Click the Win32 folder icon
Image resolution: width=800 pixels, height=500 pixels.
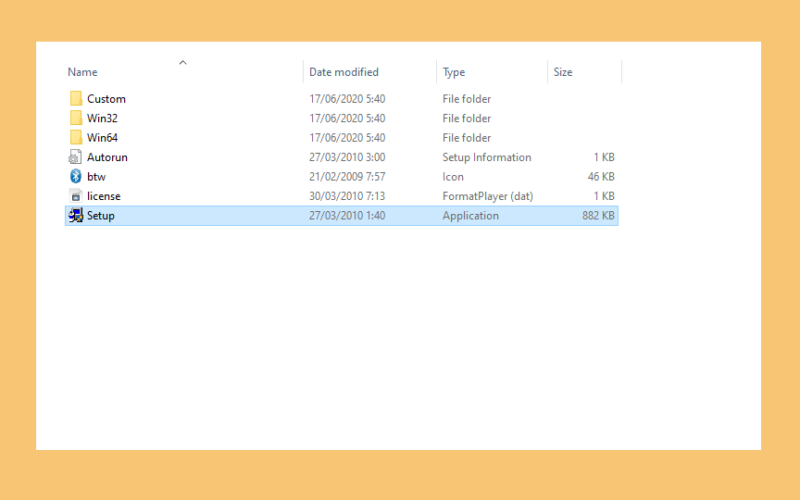(x=76, y=118)
